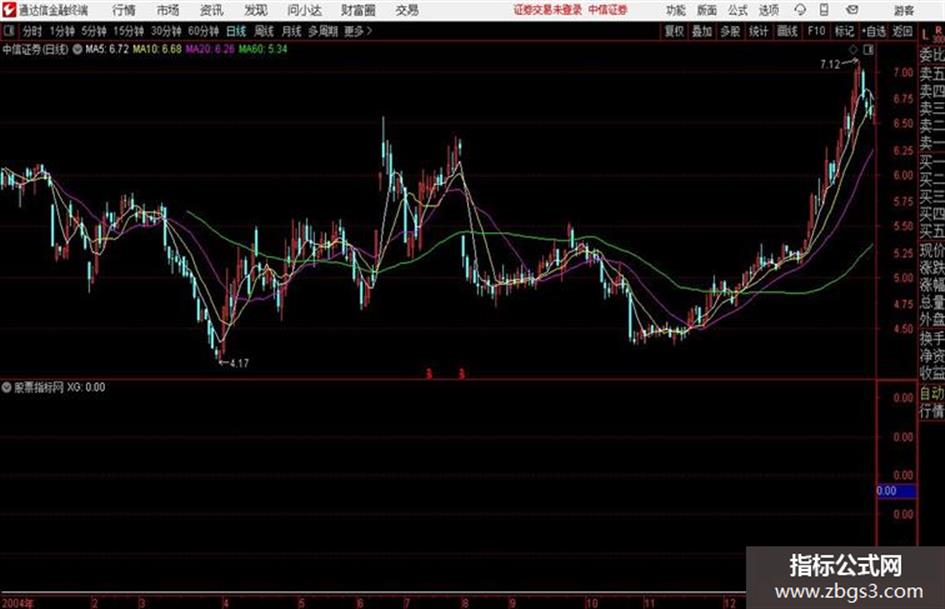Toggle the left panel icon beside 分时
945x609 pixels.
click(x=8, y=31)
